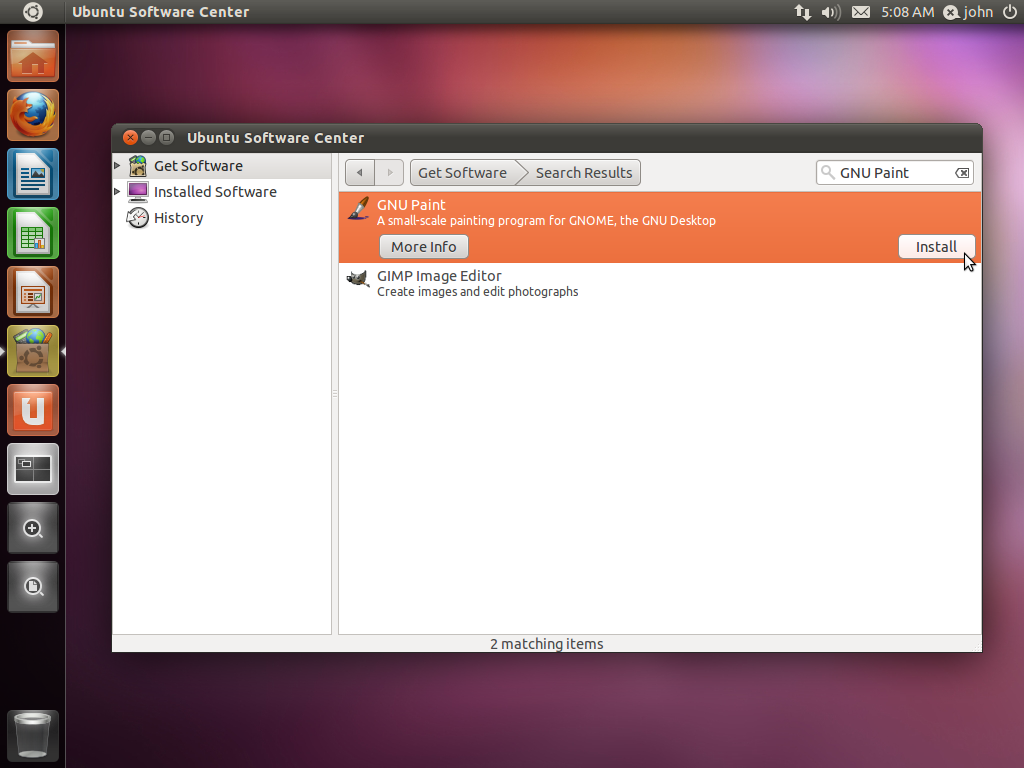
Task: Open LibreOffice Impress presentation launcher icon
Action: [x=33, y=292]
